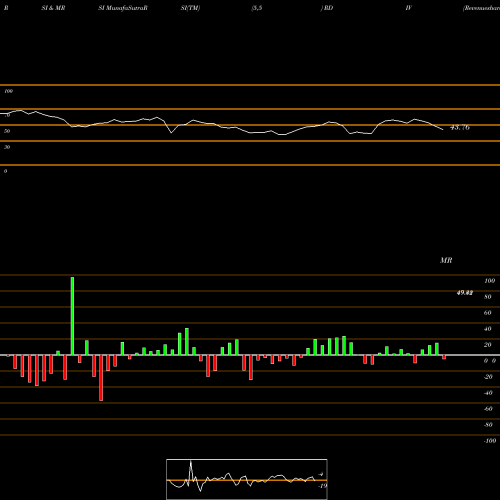Click the MR axis label 40
This screenshot has height=500, width=500.
(x=488, y=329)
